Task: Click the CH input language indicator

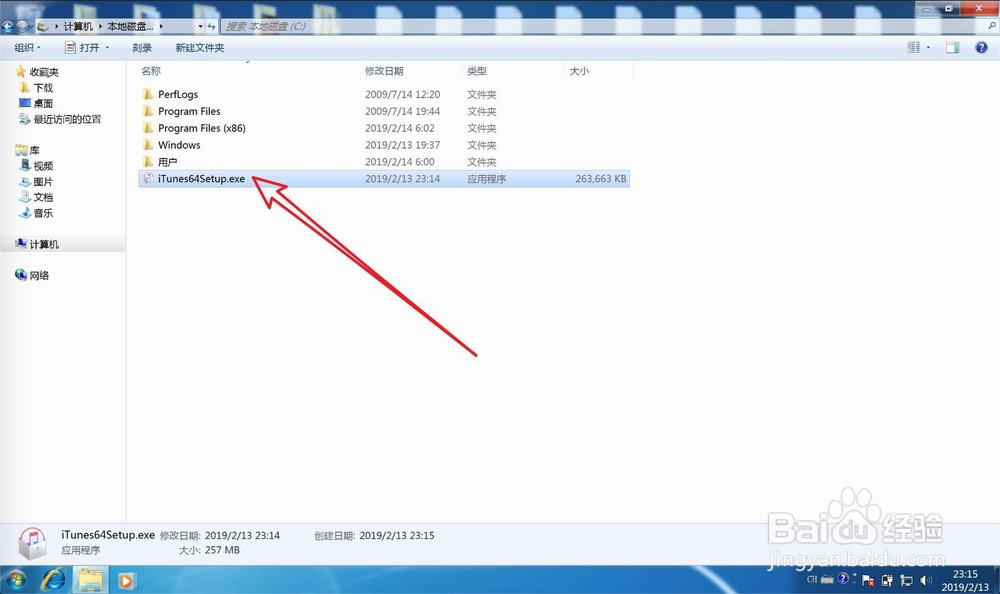Action: coord(812,580)
